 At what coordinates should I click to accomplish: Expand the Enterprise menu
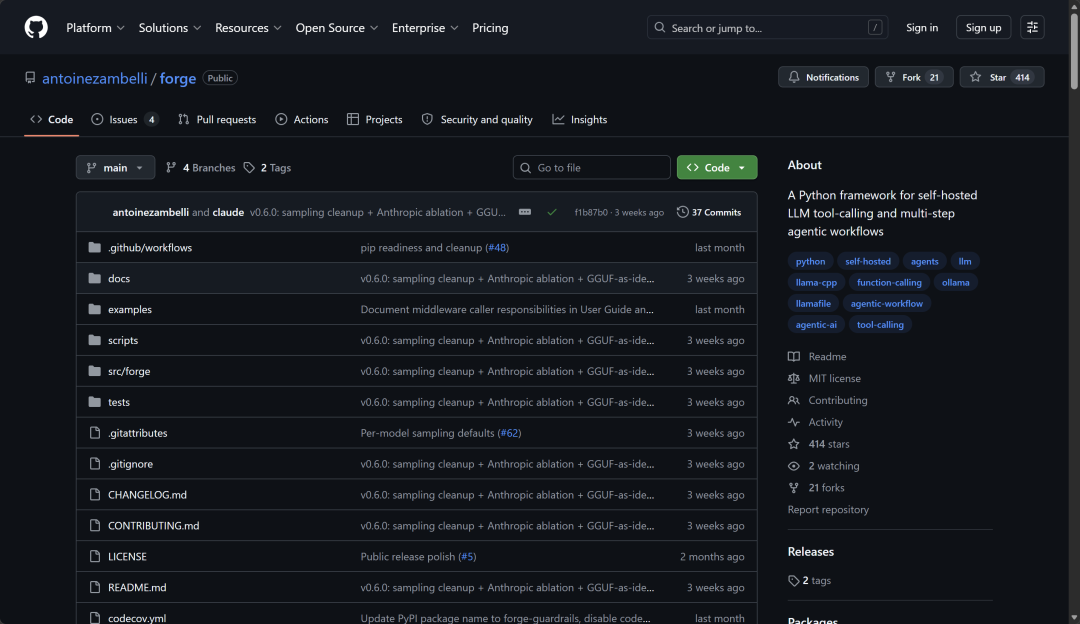click(x=425, y=28)
